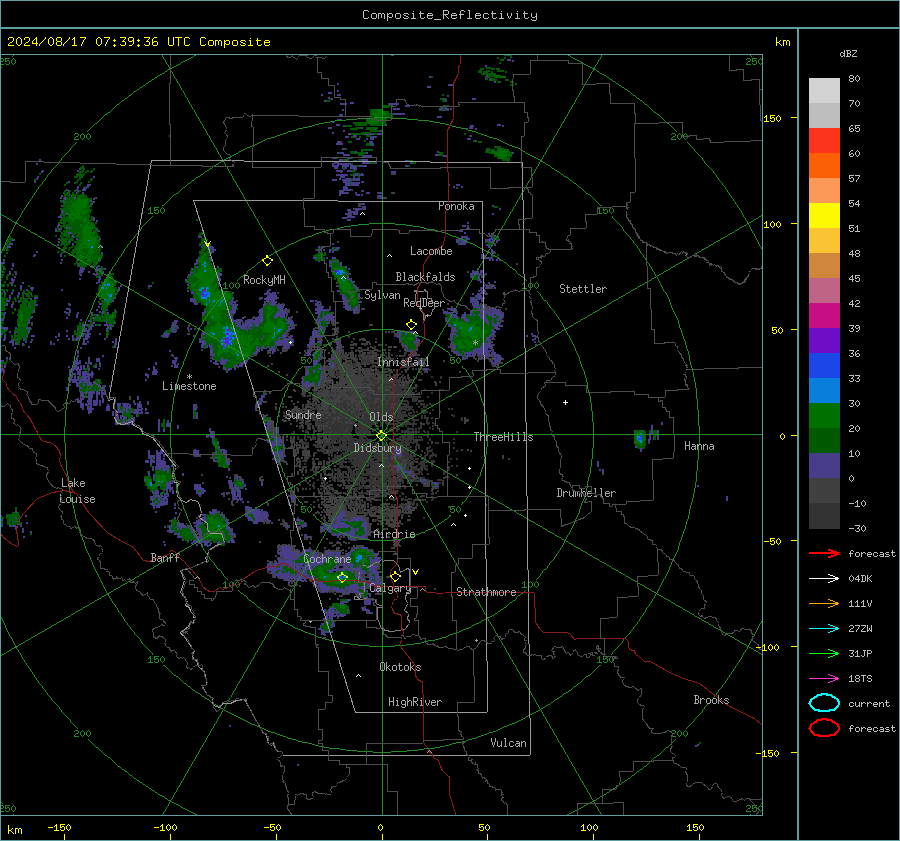
Task: Click the Blackfalds city label
Action: 425,277
